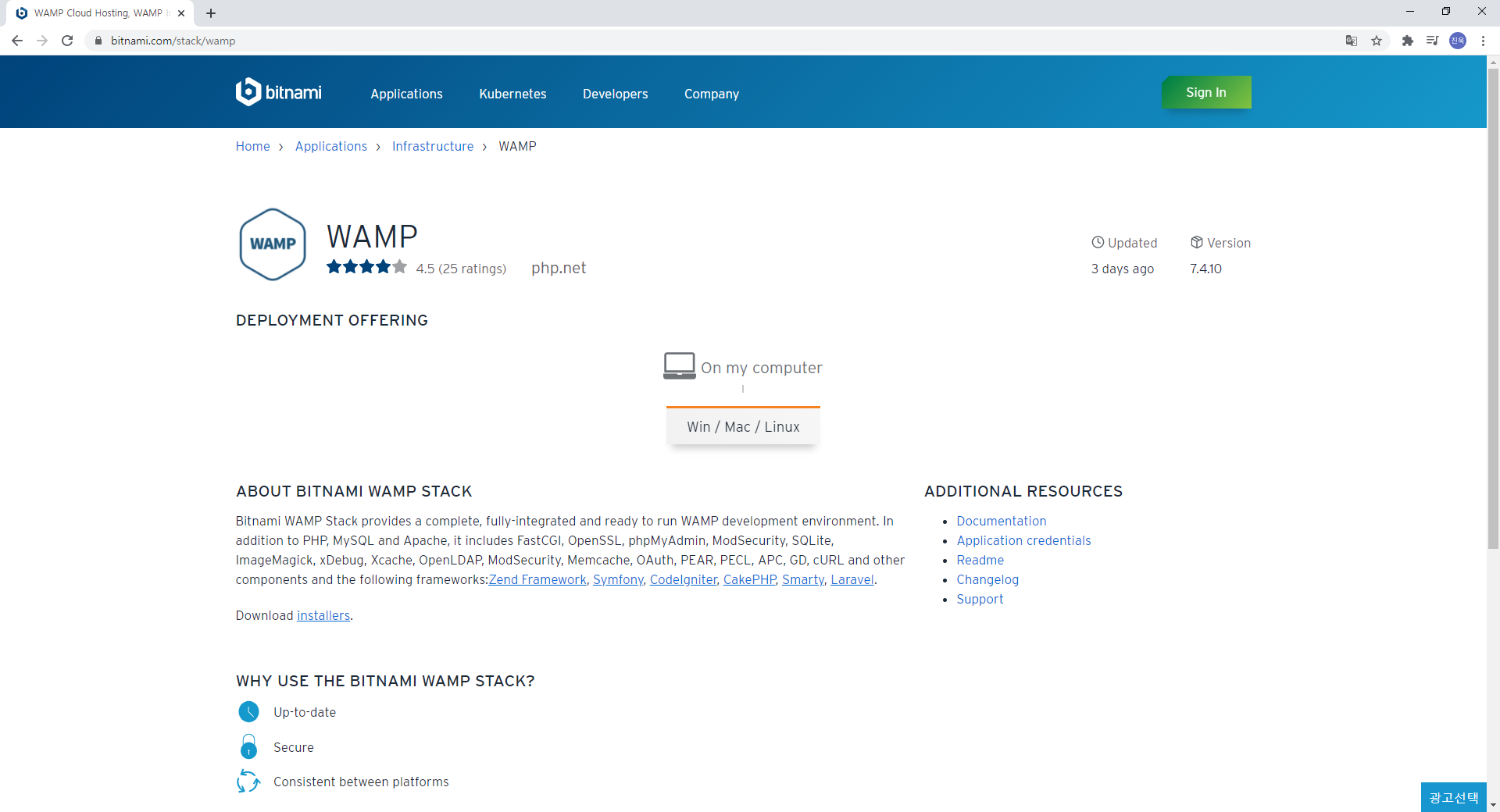The image size is (1500, 812).
Task: Click the WAMP page title heading
Action: pos(372,237)
